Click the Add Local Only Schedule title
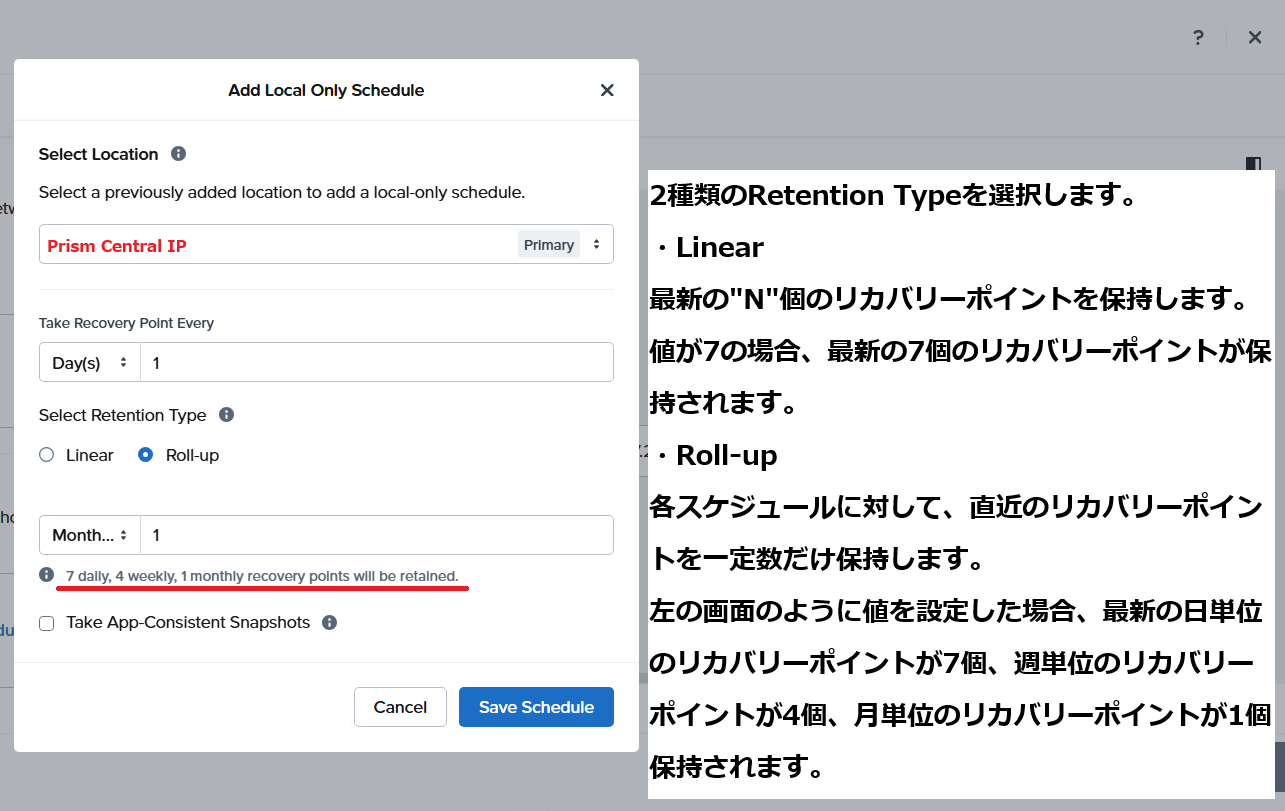Viewport: 1285px width, 811px height. pos(326,90)
